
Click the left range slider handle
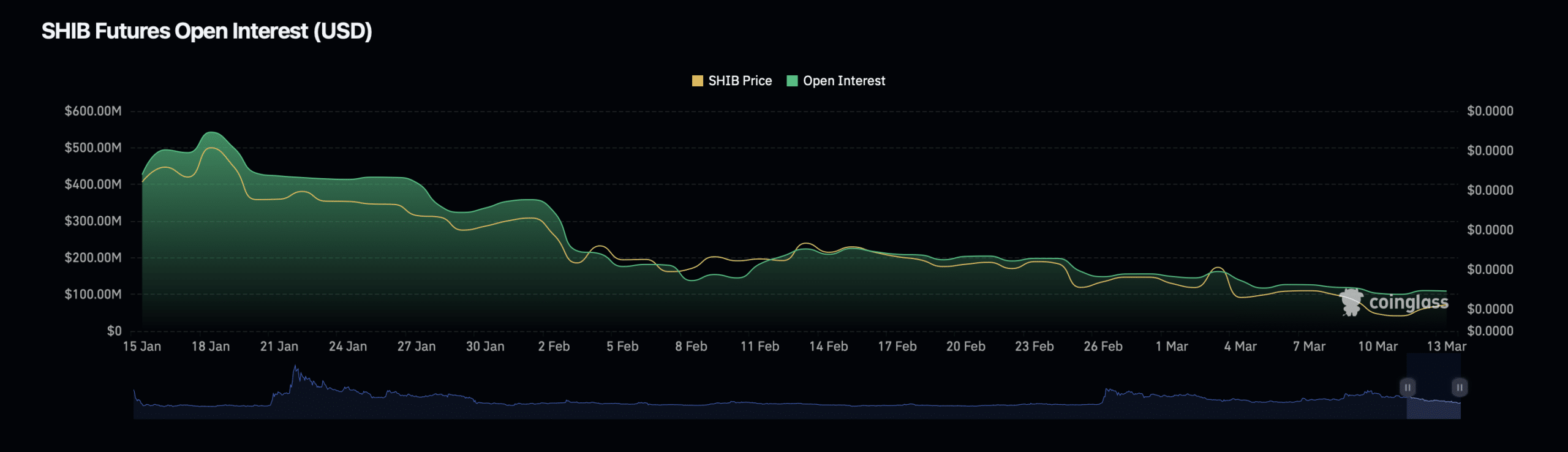click(x=1408, y=387)
